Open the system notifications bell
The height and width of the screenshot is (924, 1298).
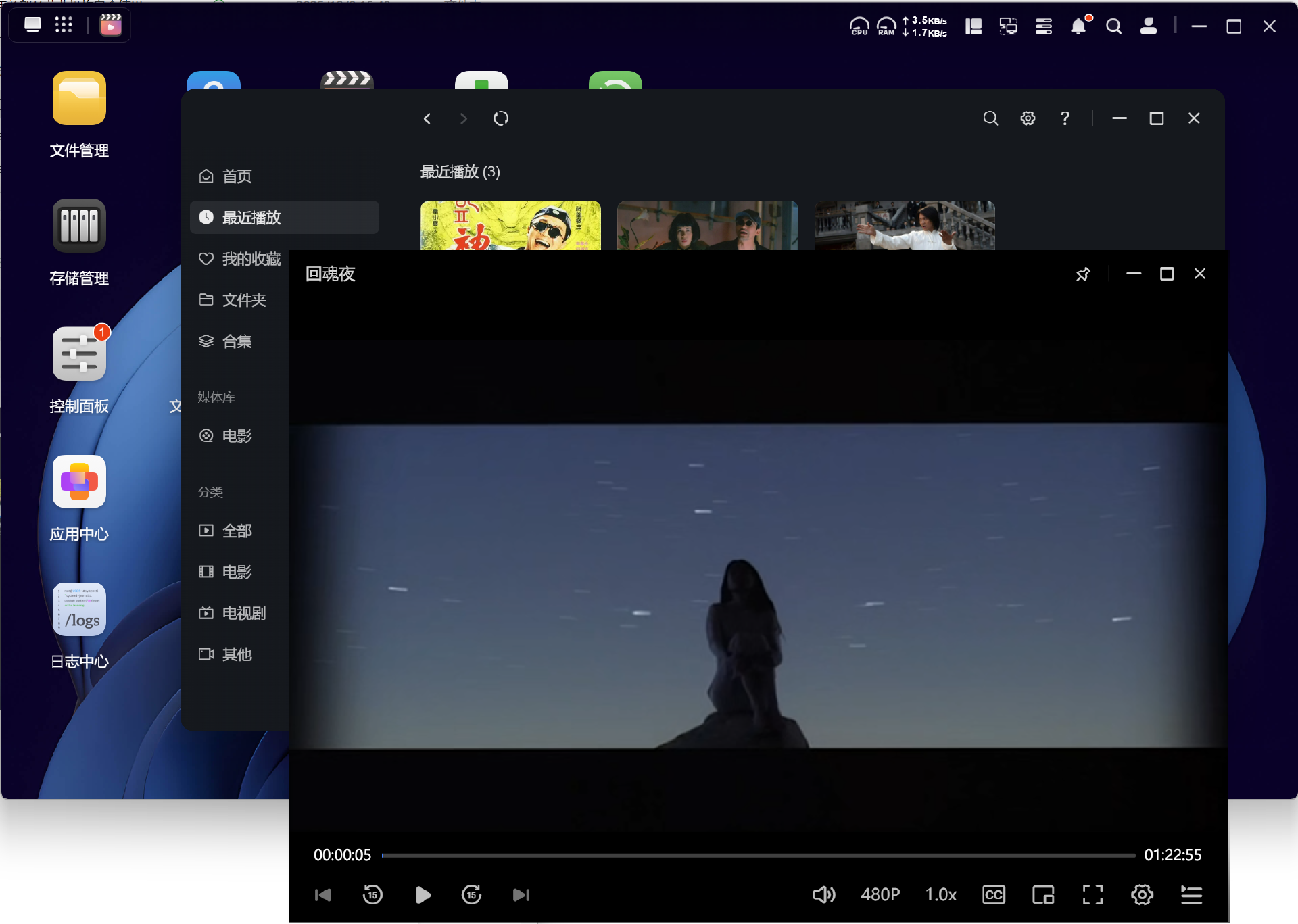(1078, 26)
